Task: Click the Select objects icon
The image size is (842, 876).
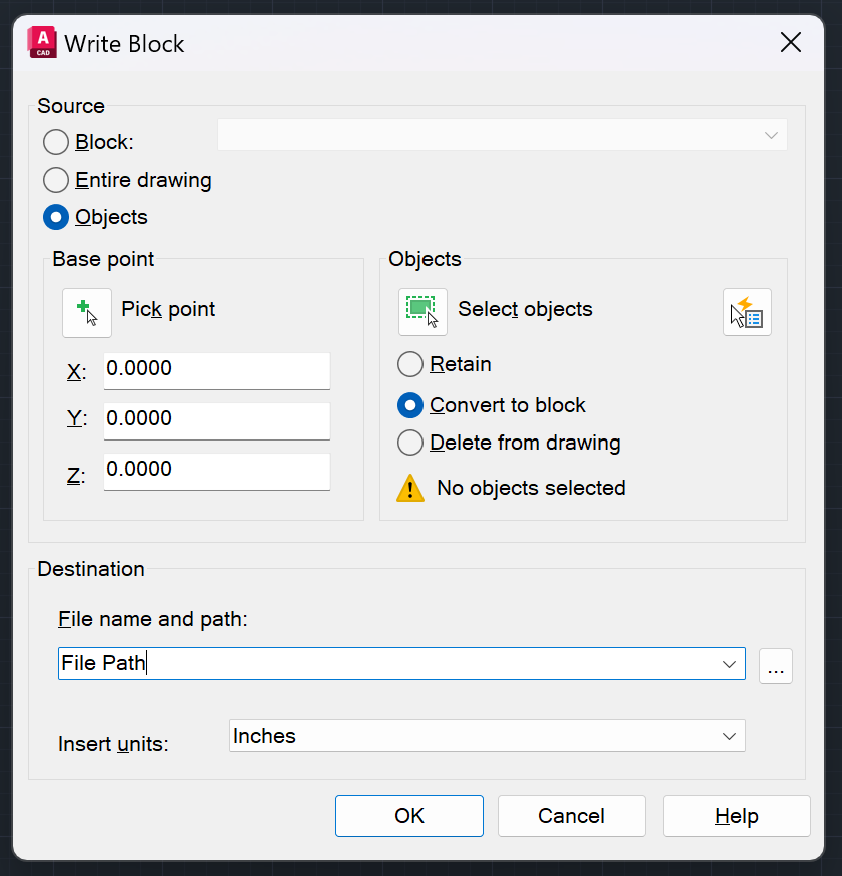Action: point(421,311)
